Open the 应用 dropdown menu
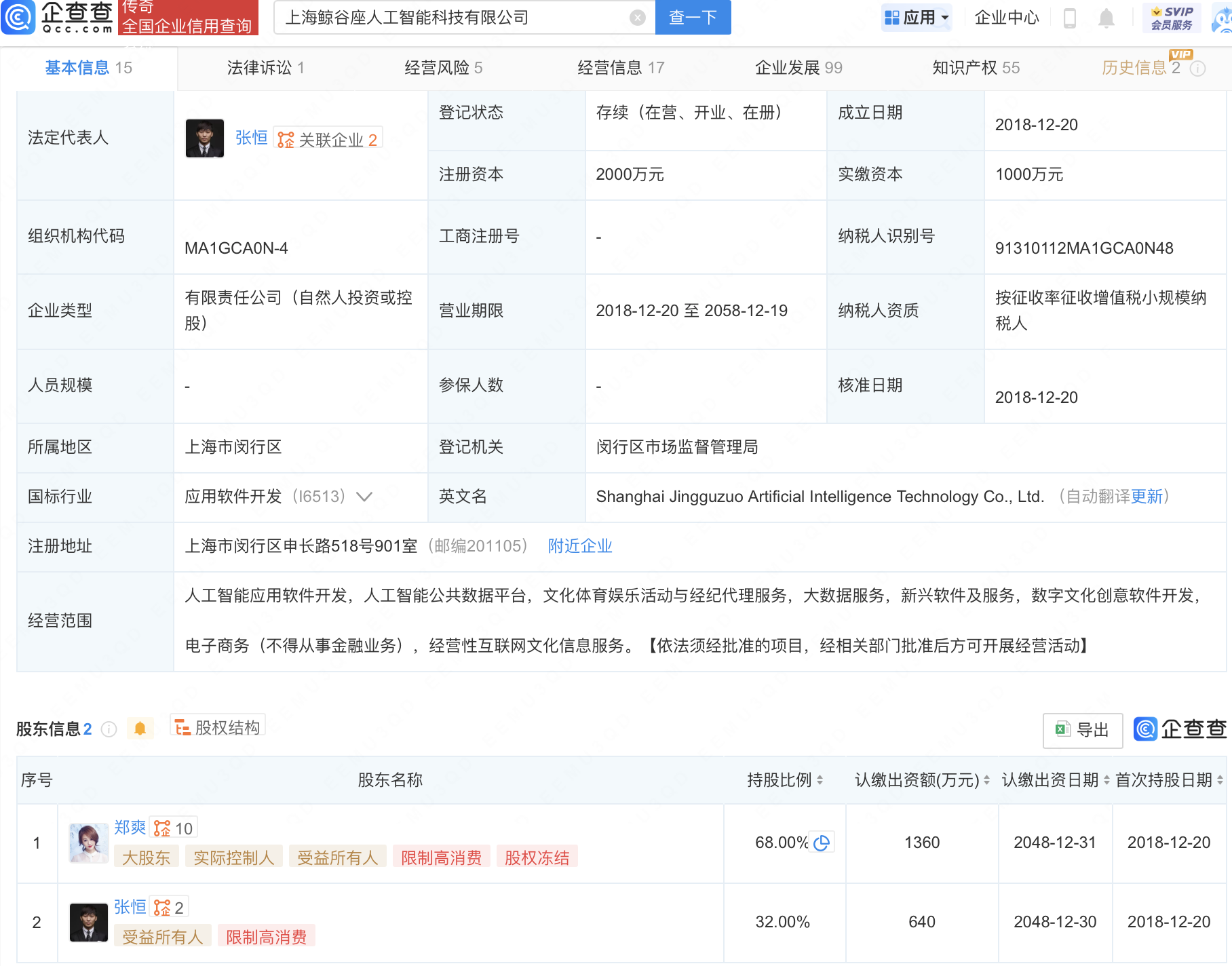The width and height of the screenshot is (1232, 966). [x=917, y=18]
